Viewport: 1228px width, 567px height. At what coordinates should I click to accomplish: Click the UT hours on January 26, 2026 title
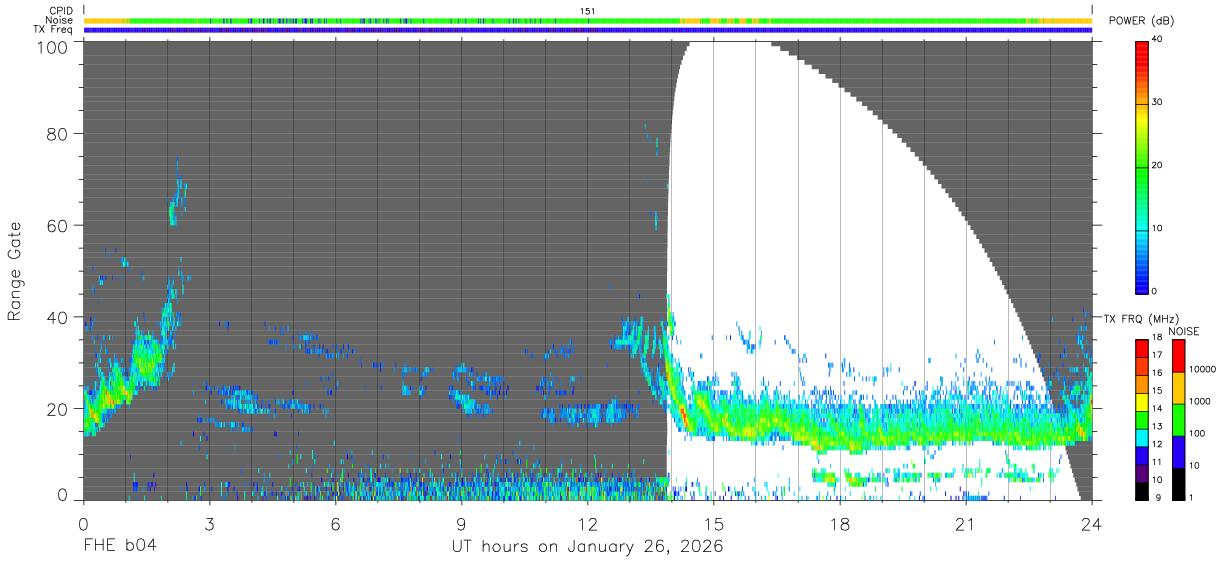587,547
